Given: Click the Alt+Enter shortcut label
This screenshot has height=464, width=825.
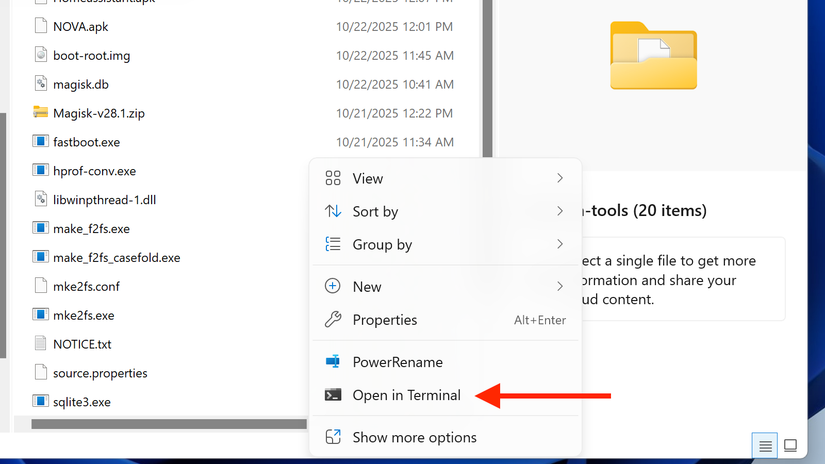Looking at the screenshot, I should (x=540, y=320).
